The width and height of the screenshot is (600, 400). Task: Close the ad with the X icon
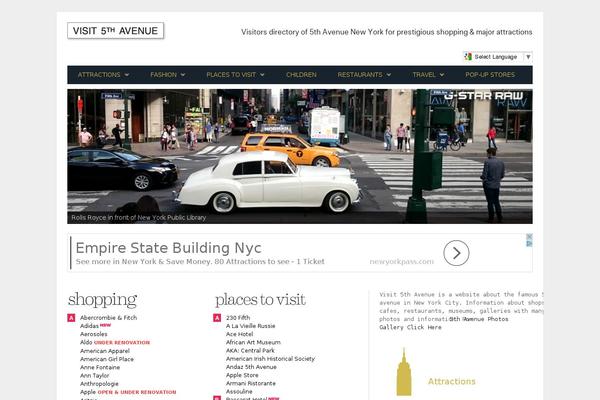tap(529, 237)
